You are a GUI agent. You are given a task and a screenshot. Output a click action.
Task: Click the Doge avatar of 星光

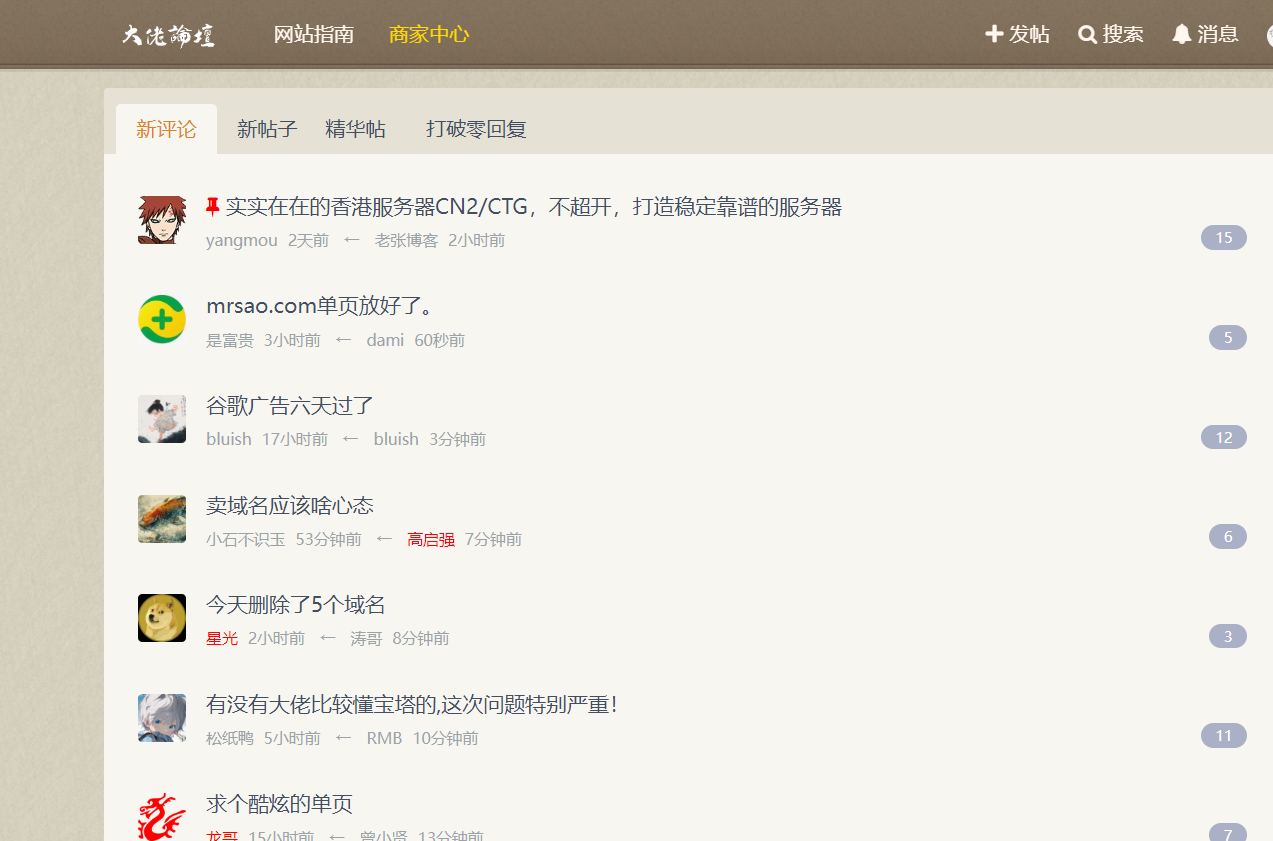[x=162, y=618]
